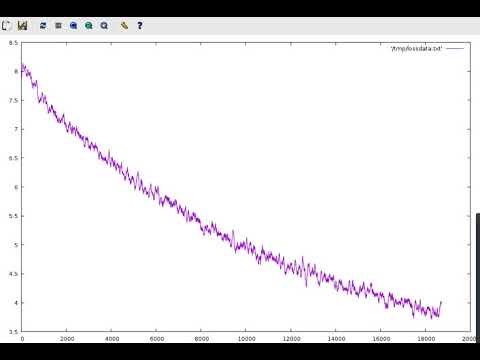
Task: Click the purple legend line sample
Action: [455, 49]
